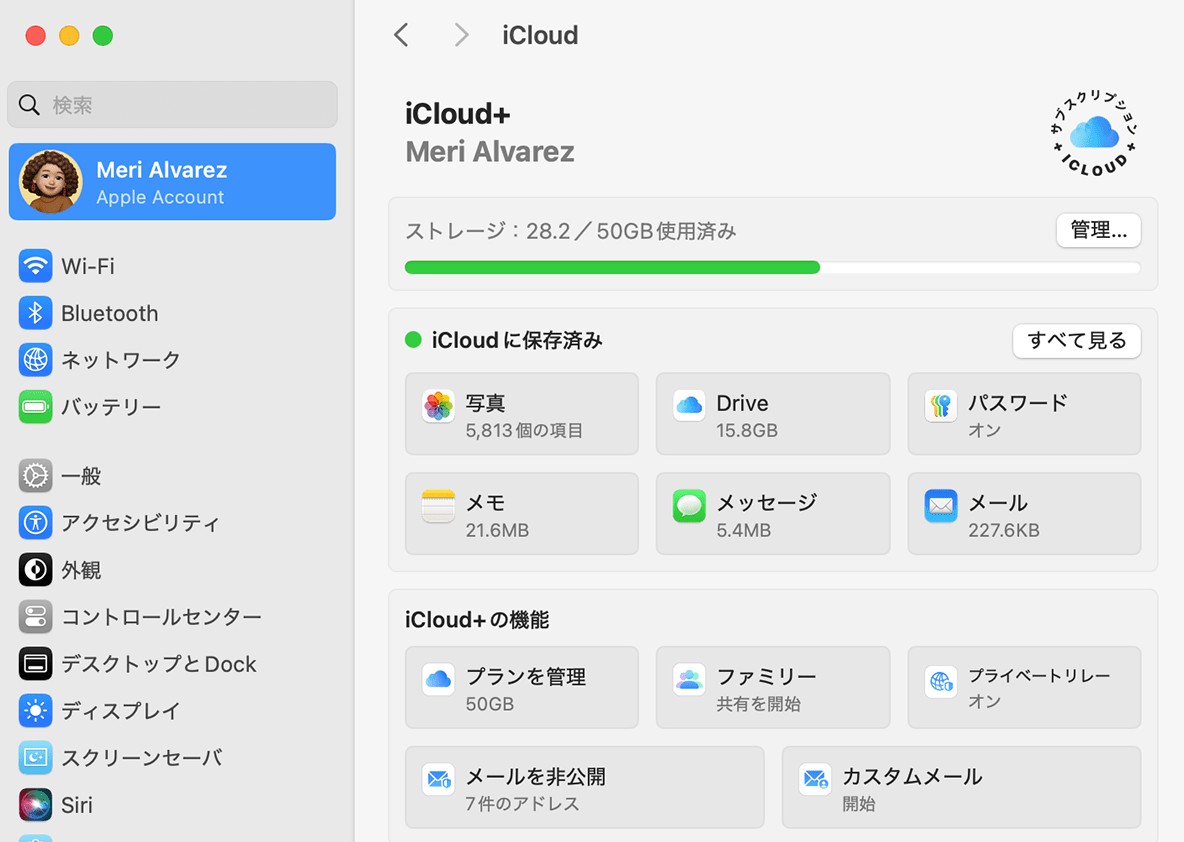Click ストレージ：28.2／50GB使用済み text

click(571, 230)
